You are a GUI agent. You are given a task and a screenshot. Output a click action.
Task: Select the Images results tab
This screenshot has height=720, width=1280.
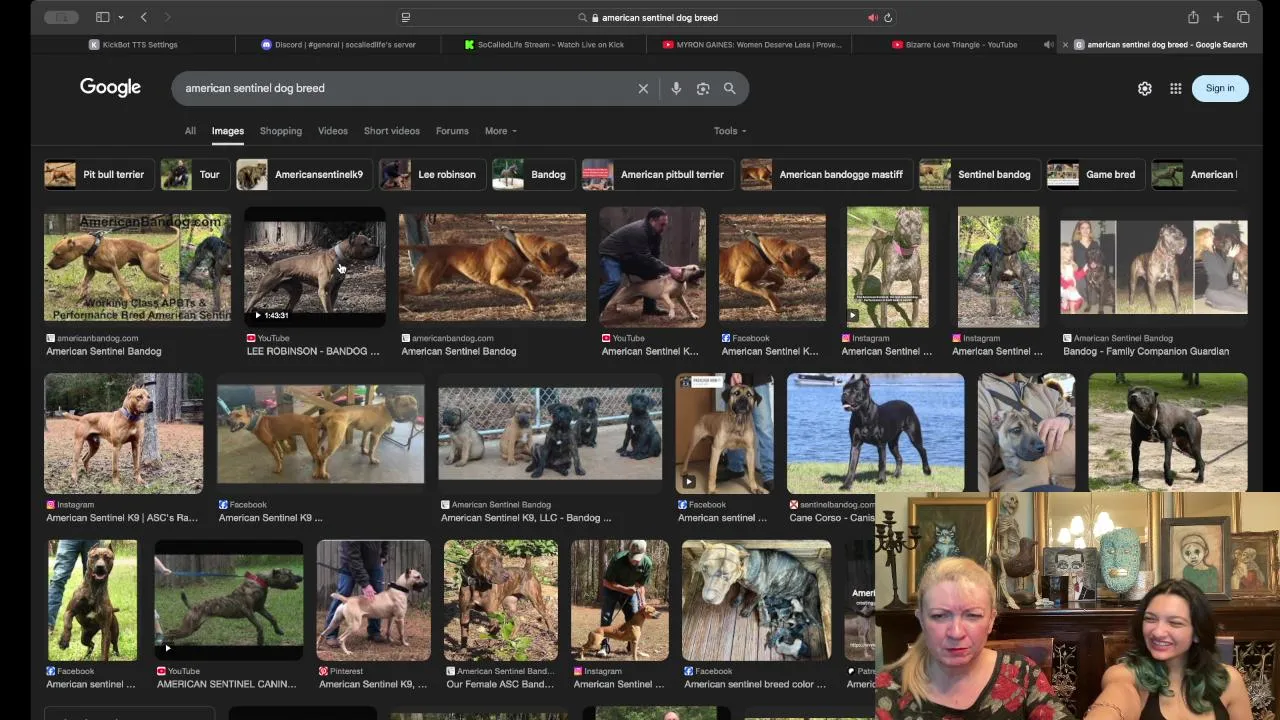(x=227, y=131)
